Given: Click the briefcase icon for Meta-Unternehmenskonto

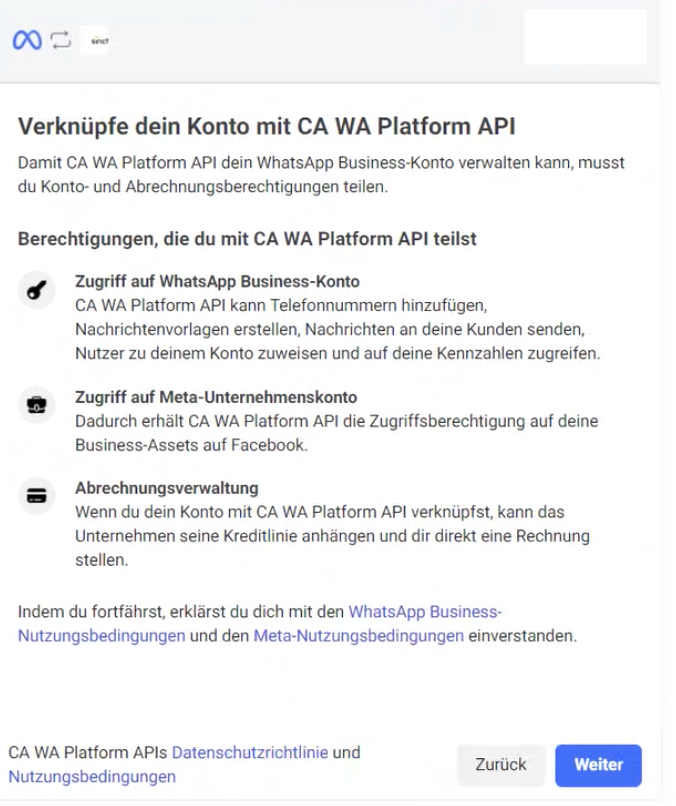Looking at the screenshot, I should tap(36, 405).
